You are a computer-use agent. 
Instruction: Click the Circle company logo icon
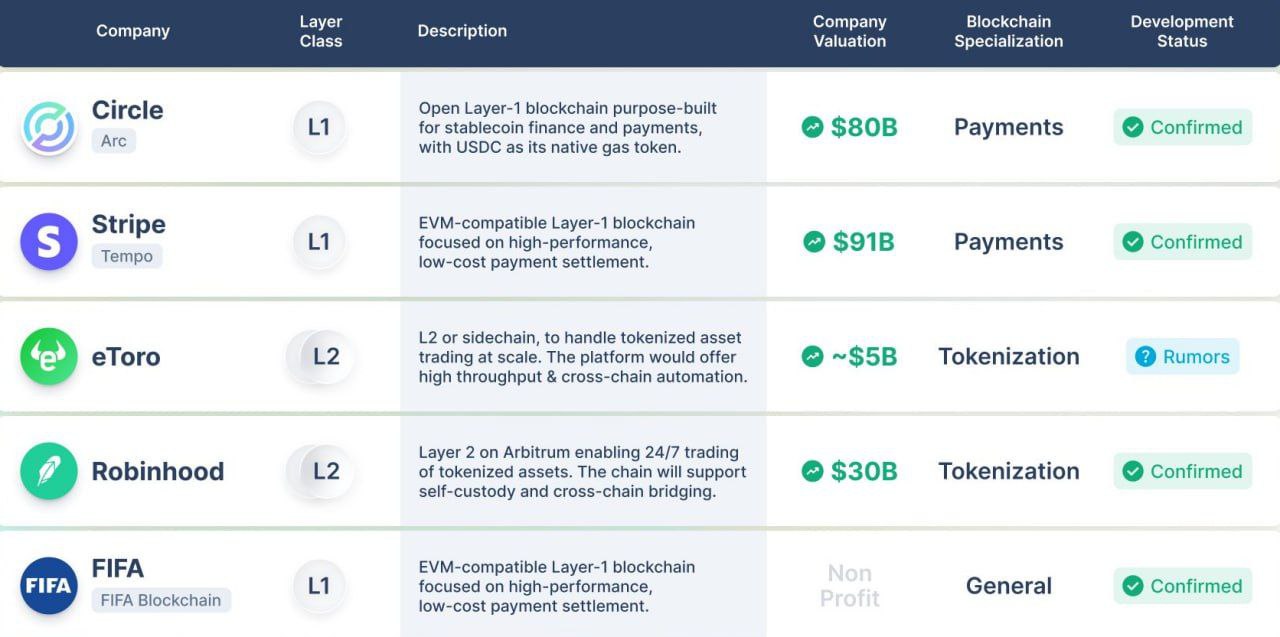click(48, 128)
